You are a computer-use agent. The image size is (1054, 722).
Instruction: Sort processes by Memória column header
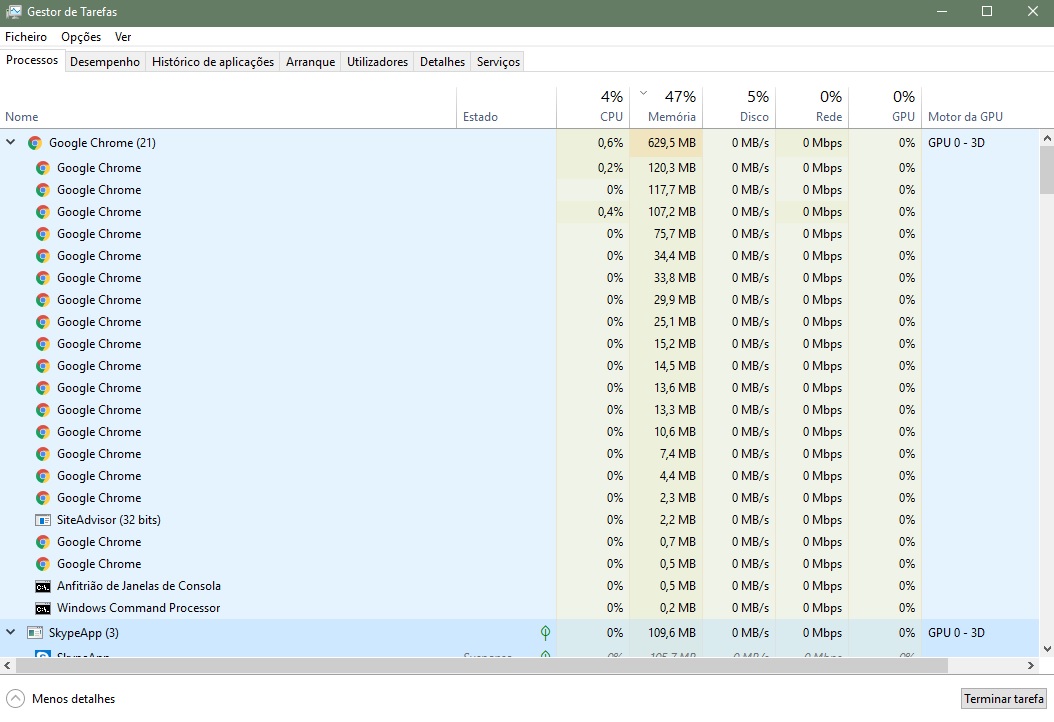[x=671, y=116]
